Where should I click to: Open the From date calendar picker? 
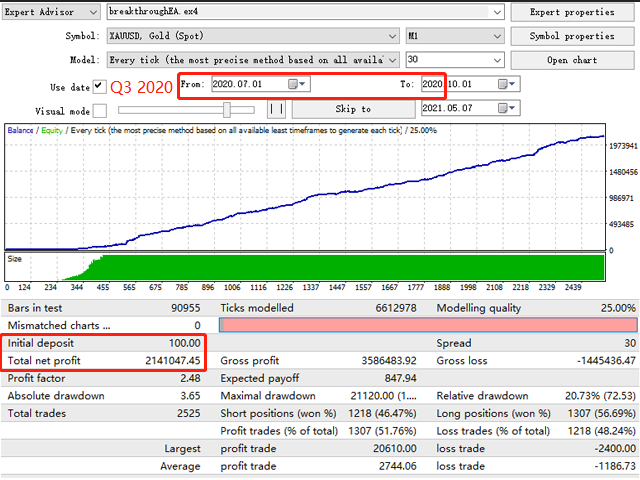[x=297, y=84]
